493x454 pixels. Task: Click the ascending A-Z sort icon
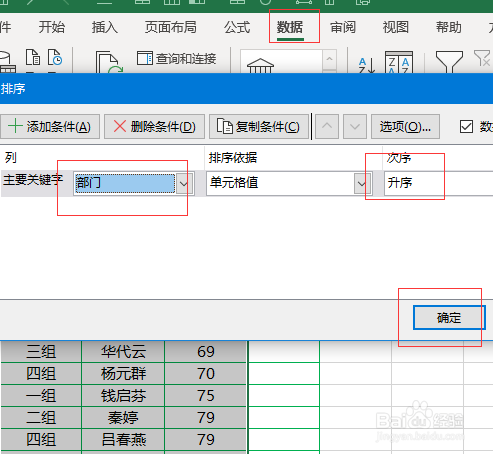click(x=367, y=65)
